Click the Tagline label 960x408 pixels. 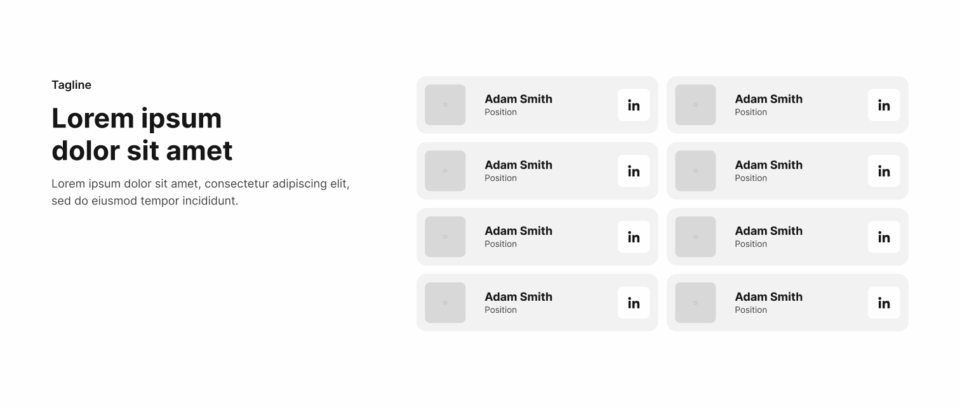[x=71, y=85]
